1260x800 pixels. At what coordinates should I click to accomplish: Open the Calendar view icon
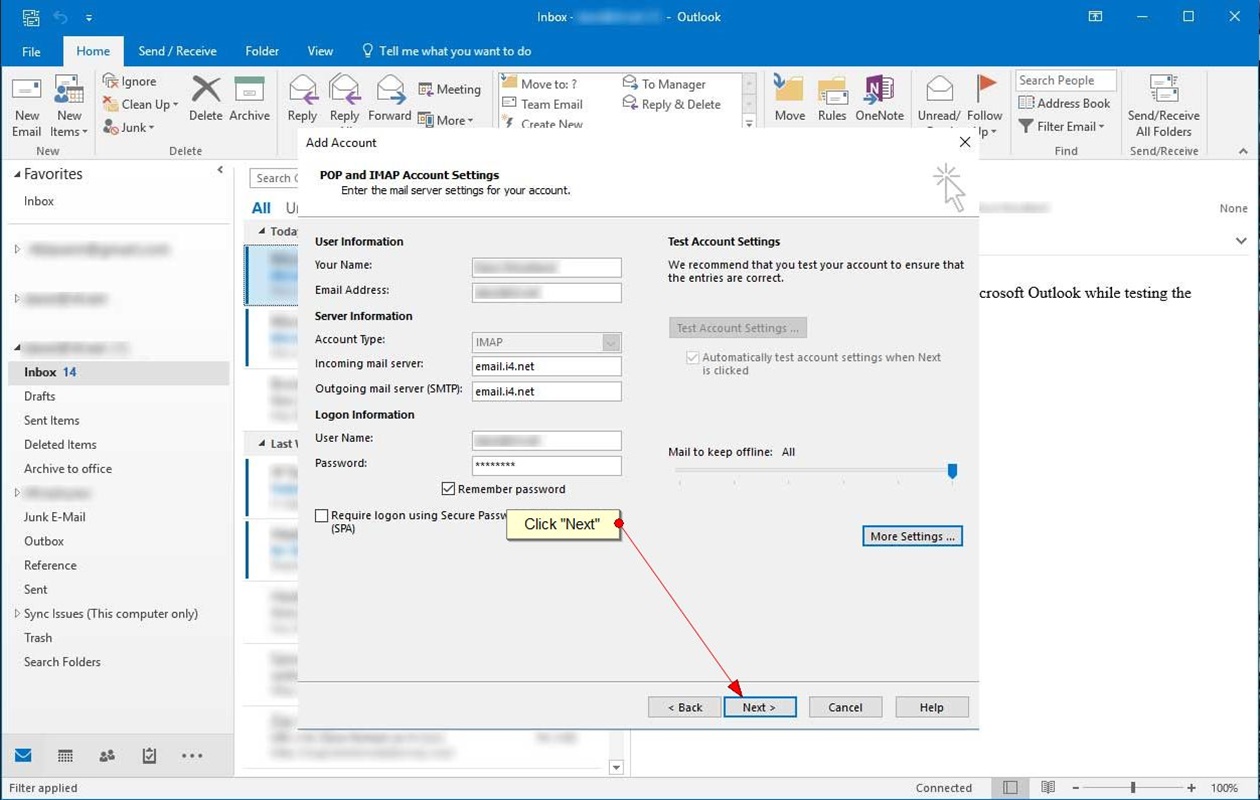pos(65,756)
